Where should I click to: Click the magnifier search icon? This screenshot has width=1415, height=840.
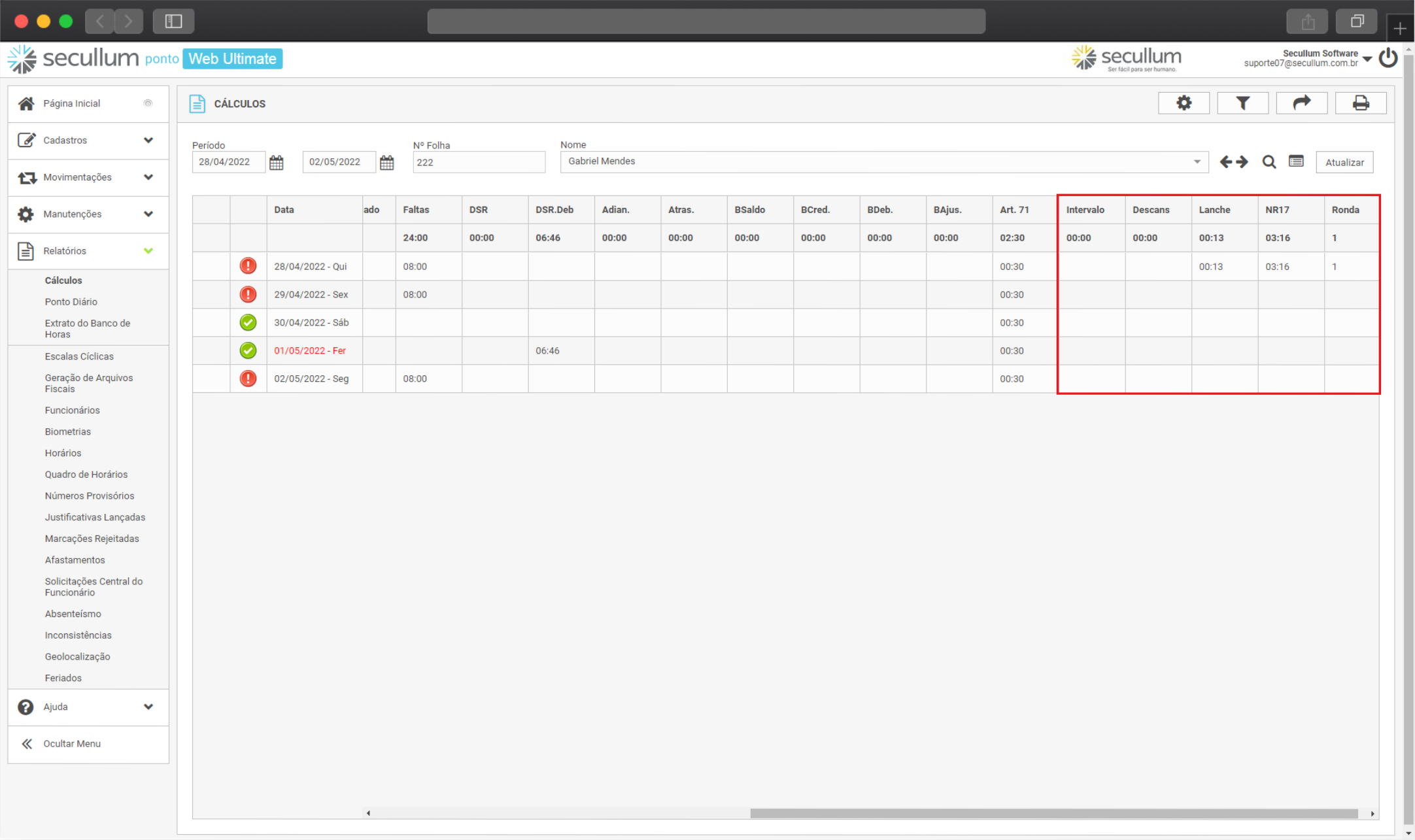coord(1269,162)
